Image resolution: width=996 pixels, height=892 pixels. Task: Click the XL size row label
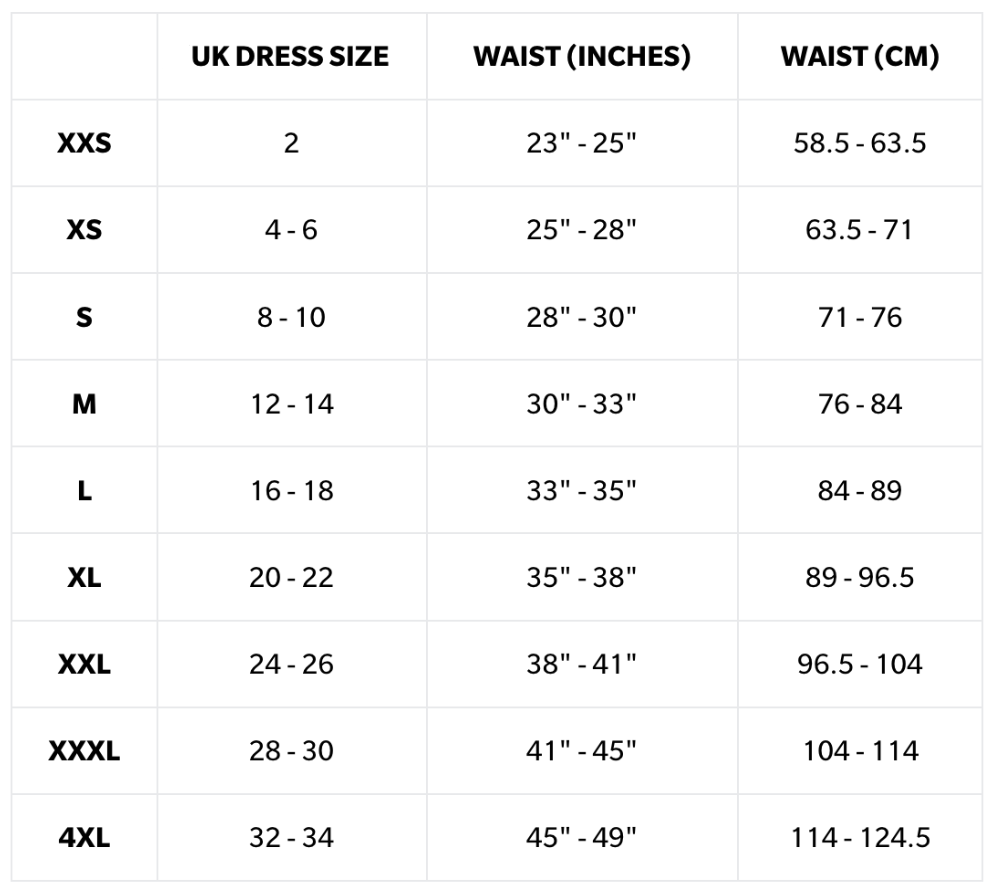[84, 578]
